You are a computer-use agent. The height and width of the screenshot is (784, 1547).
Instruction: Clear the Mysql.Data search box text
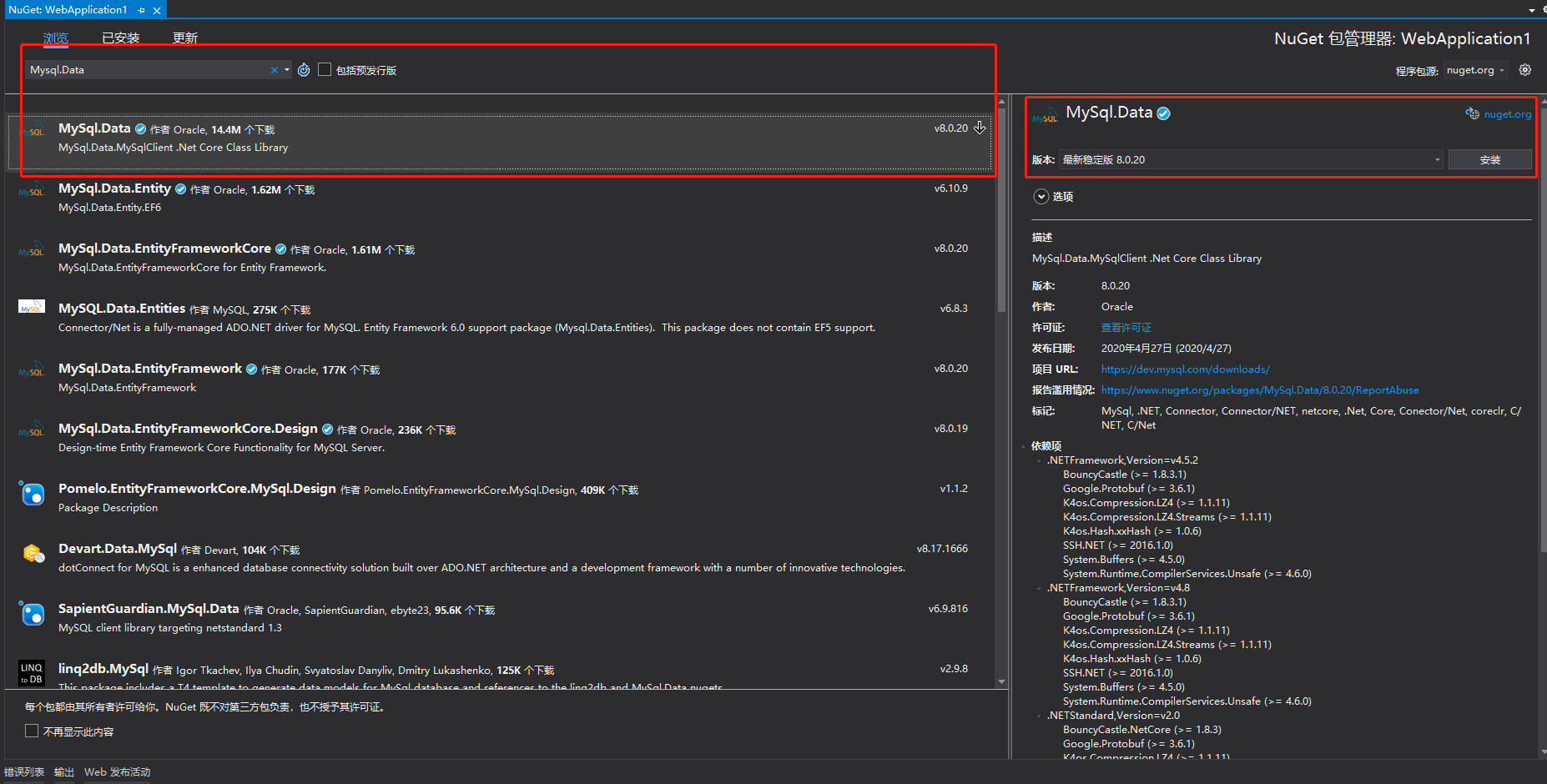point(274,70)
